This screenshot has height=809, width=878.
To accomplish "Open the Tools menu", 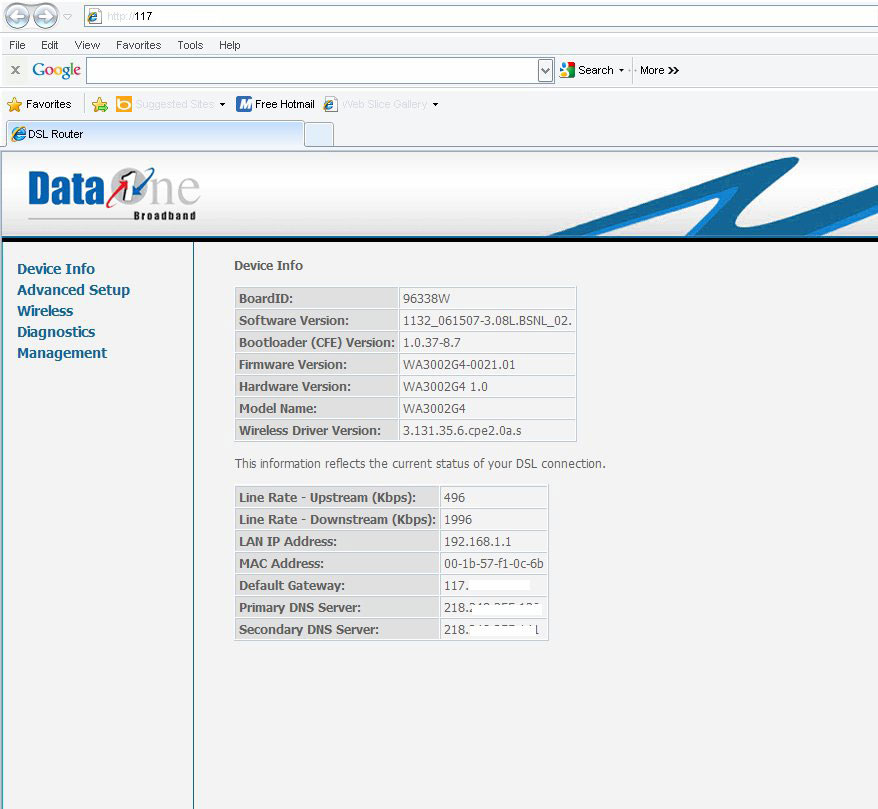I will pyautogui.click(x=190, y=45).
